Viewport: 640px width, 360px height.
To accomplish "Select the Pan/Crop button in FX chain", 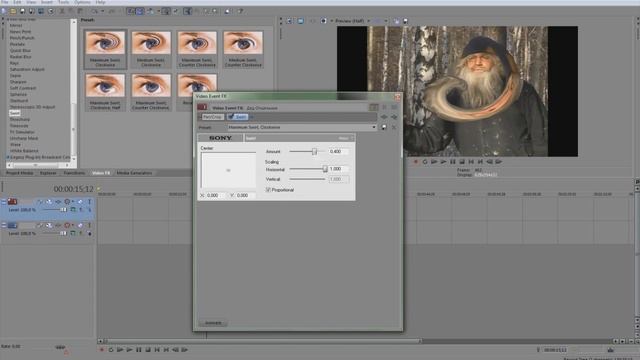I will pyautogui.click(x=212, y=117).
